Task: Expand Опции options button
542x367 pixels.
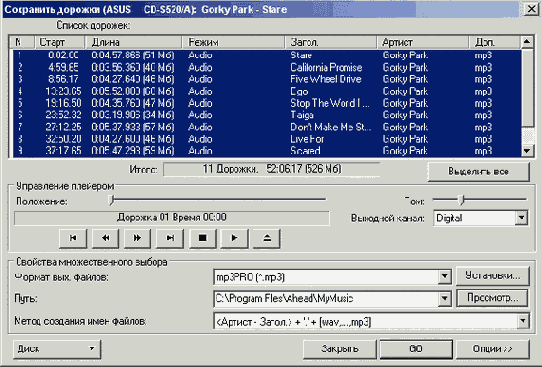Action: [x=493, y=349]
